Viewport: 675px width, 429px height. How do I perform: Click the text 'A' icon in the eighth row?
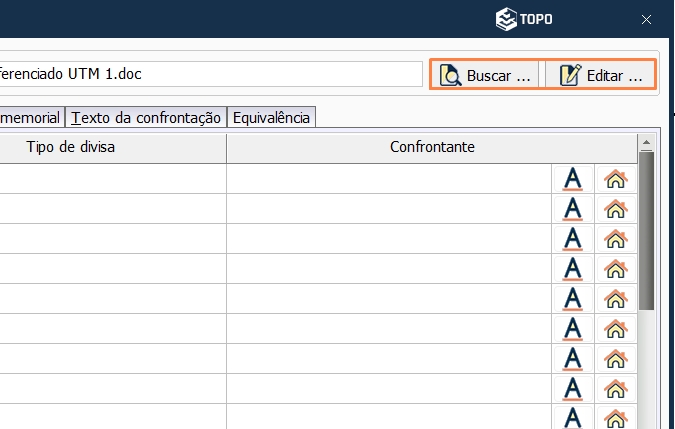573,389
